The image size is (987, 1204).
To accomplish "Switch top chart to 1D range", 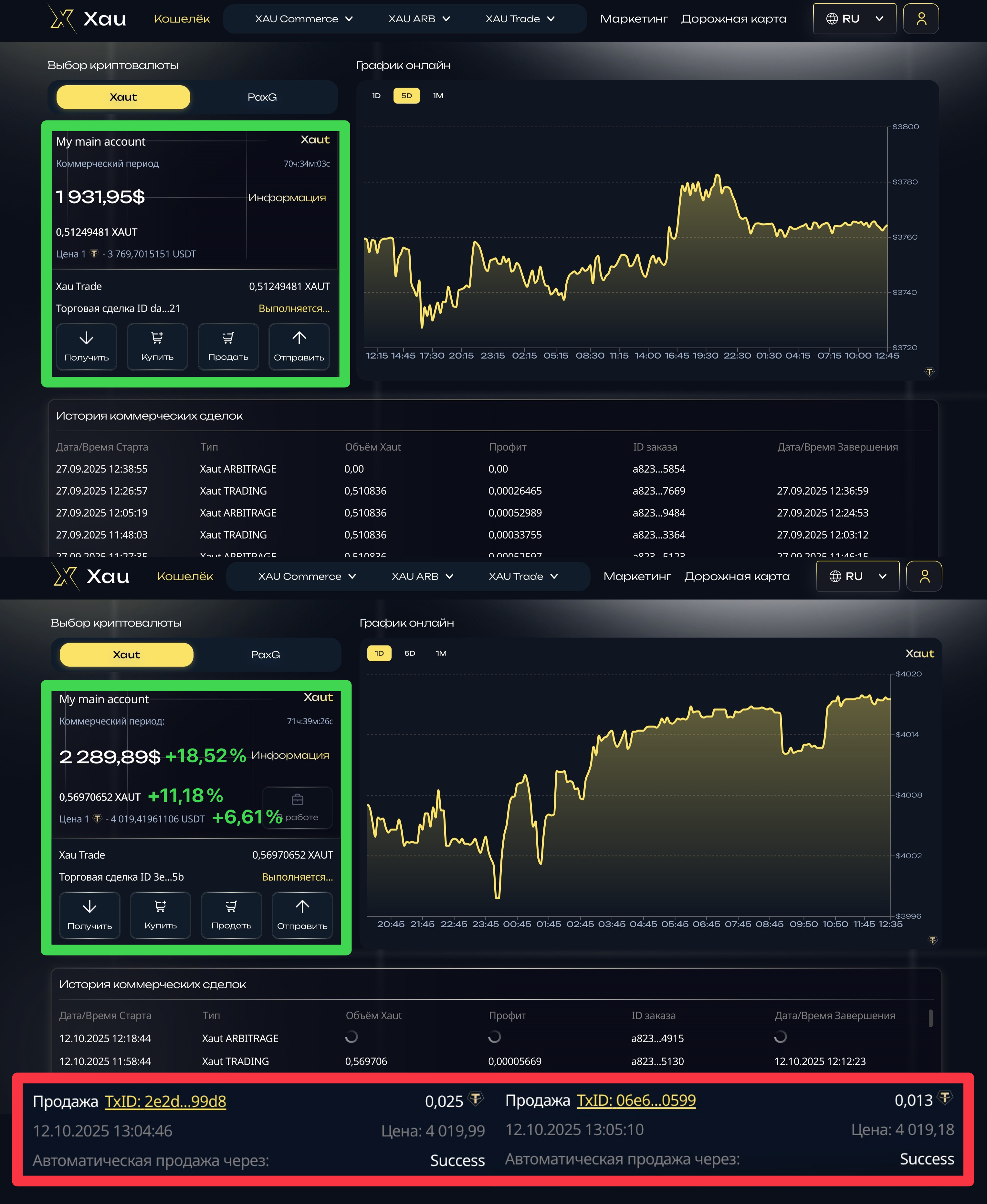I will pos(376,96).
